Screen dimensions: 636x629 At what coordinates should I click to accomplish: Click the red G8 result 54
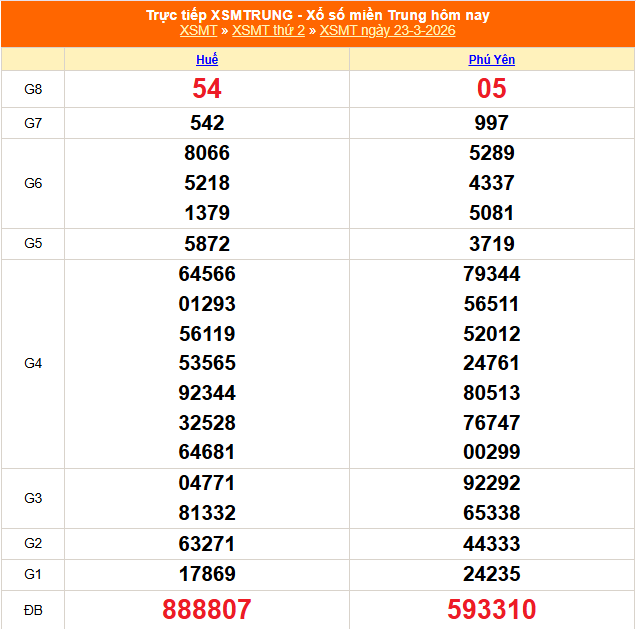[x=207, y=89]
